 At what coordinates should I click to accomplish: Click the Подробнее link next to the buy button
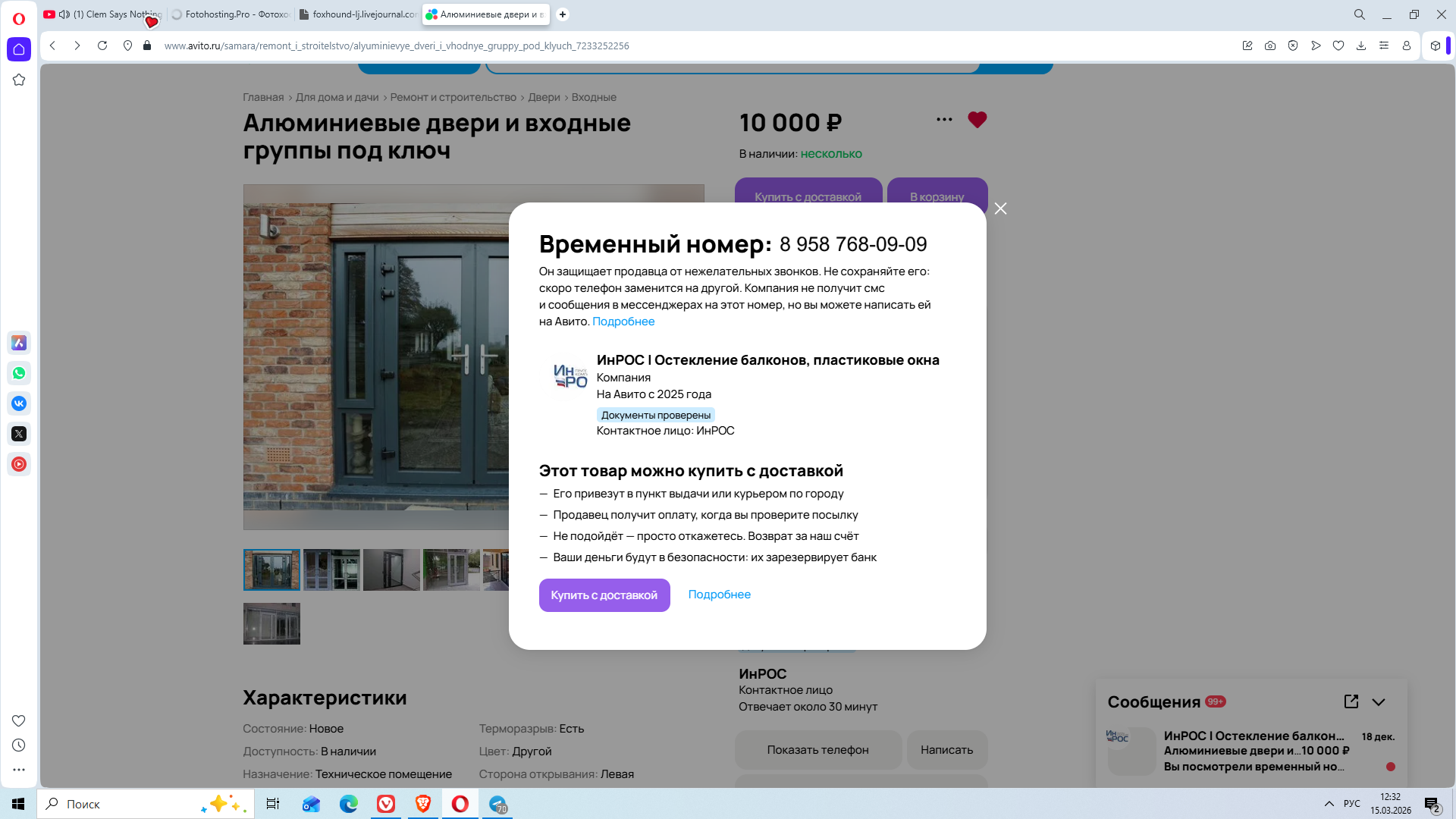[x=719, y=595]
